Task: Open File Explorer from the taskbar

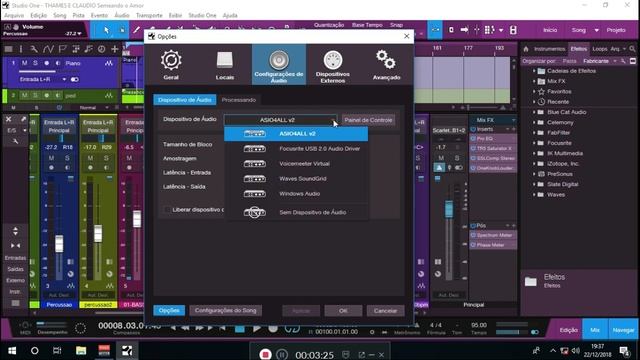Action: (x=81, y=351)
